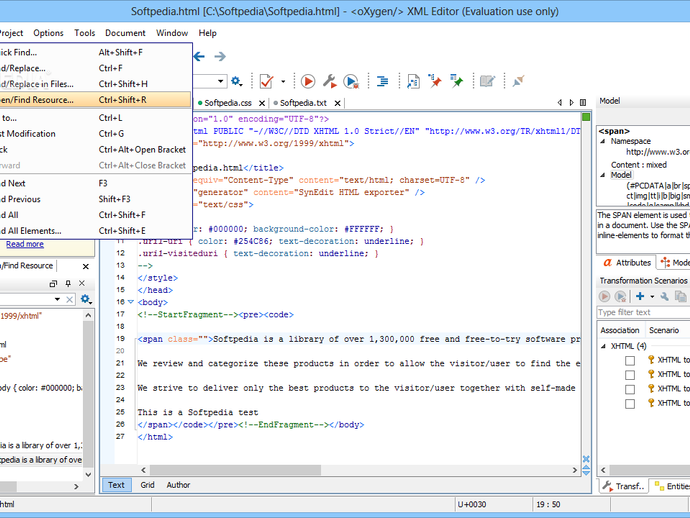
Task: Switch to the Softpedia.txt tab
Action: click(x=301, y=103)
